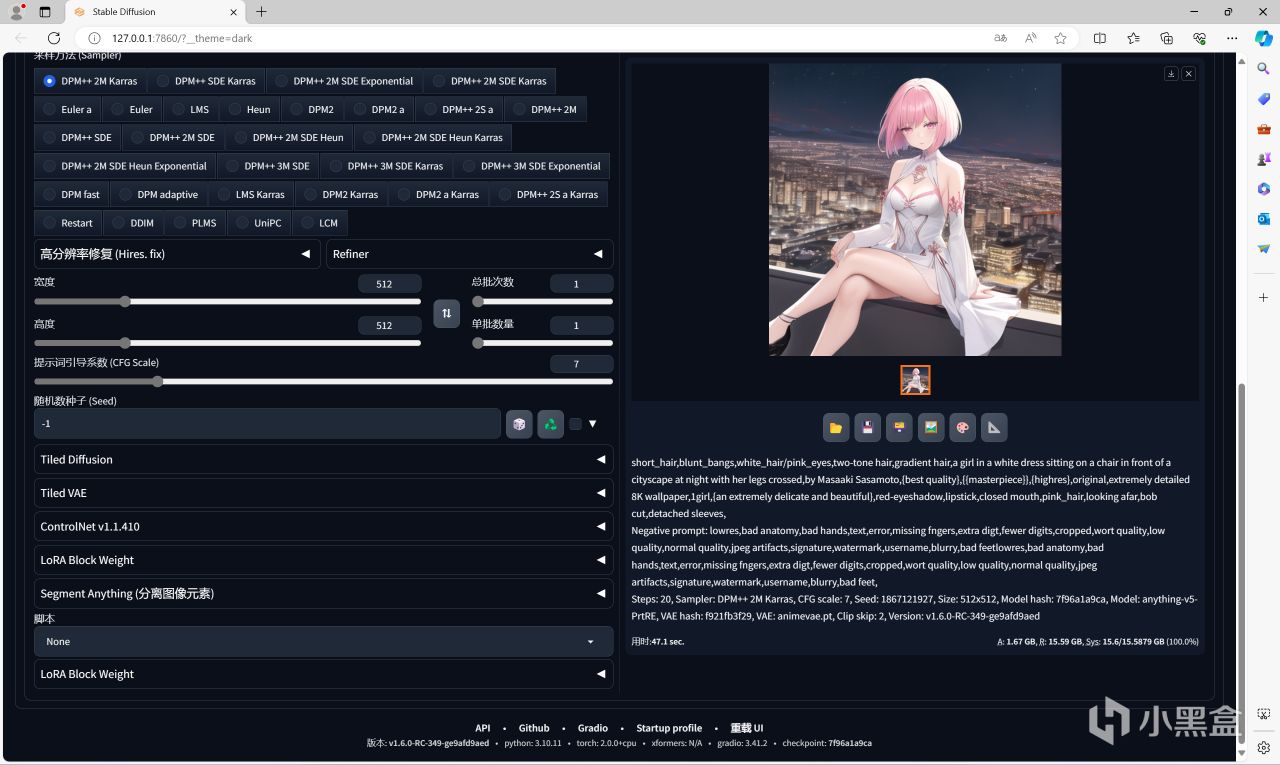Expand LoRA Block Weight above Segment Anything

coord(324,560)
